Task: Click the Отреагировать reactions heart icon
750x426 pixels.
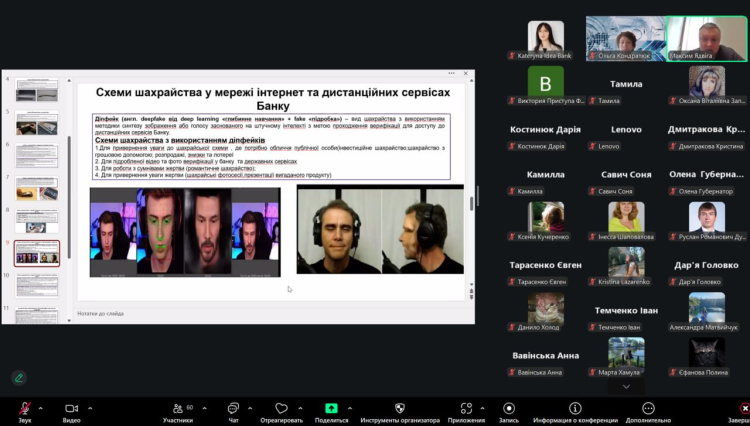Action: click(281, 409)
